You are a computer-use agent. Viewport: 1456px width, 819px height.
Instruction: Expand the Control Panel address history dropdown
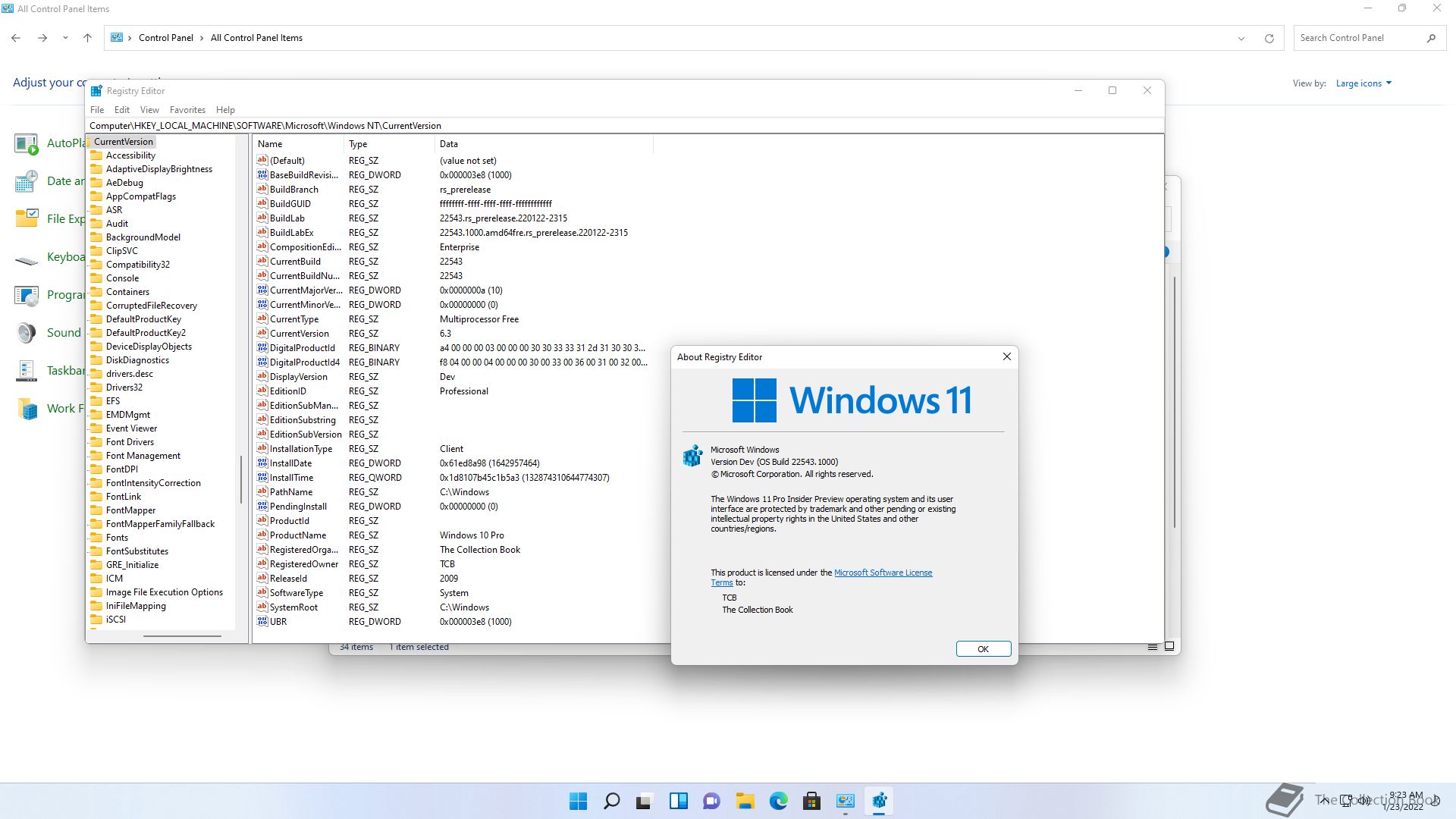click(x=1241, y=38)
